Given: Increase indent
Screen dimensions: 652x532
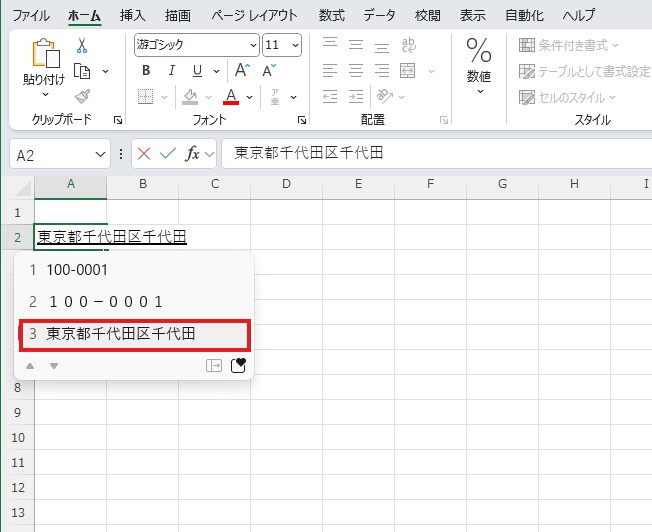Looking at the screenshot, I should [356, 97].
